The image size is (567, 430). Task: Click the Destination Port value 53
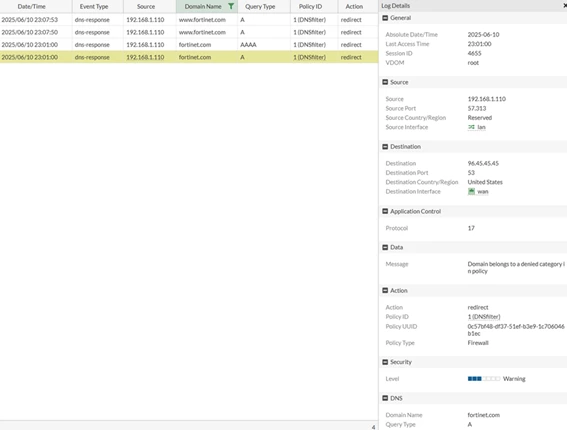click(x=471, y=173)
